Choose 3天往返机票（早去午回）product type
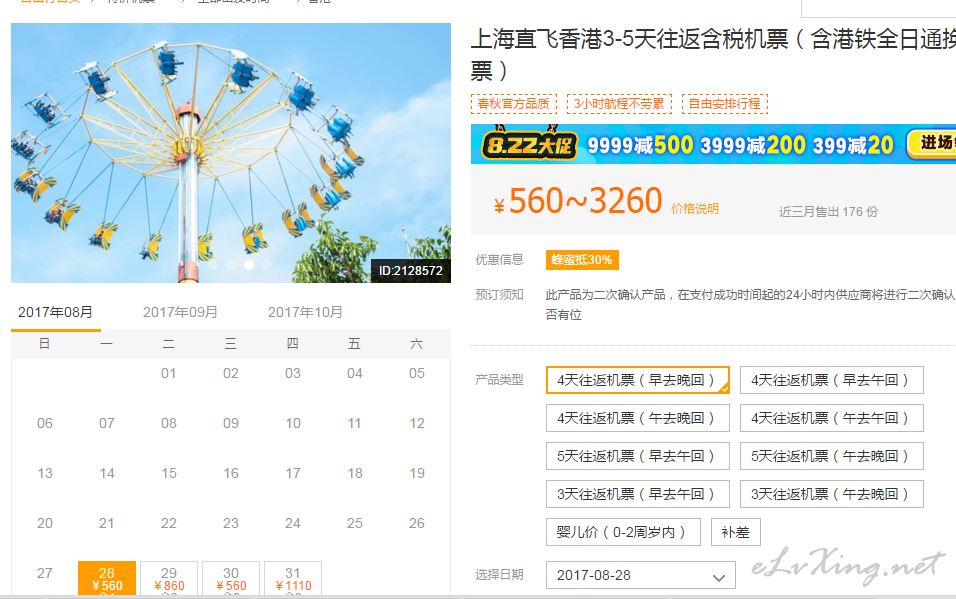956x599 pixels. point(638,493)
